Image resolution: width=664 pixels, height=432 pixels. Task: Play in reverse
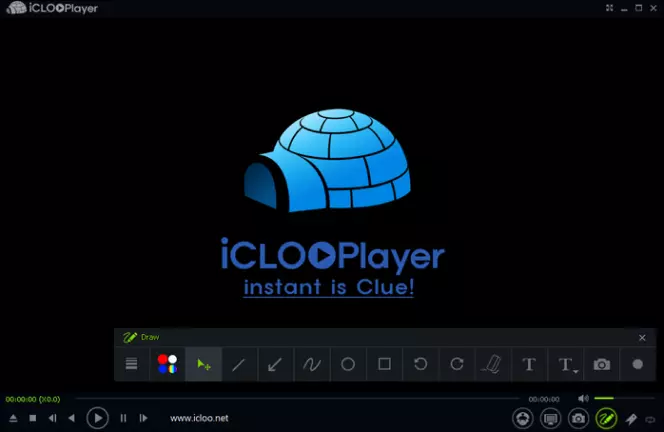pyautogui.click(x=71, y=418)
